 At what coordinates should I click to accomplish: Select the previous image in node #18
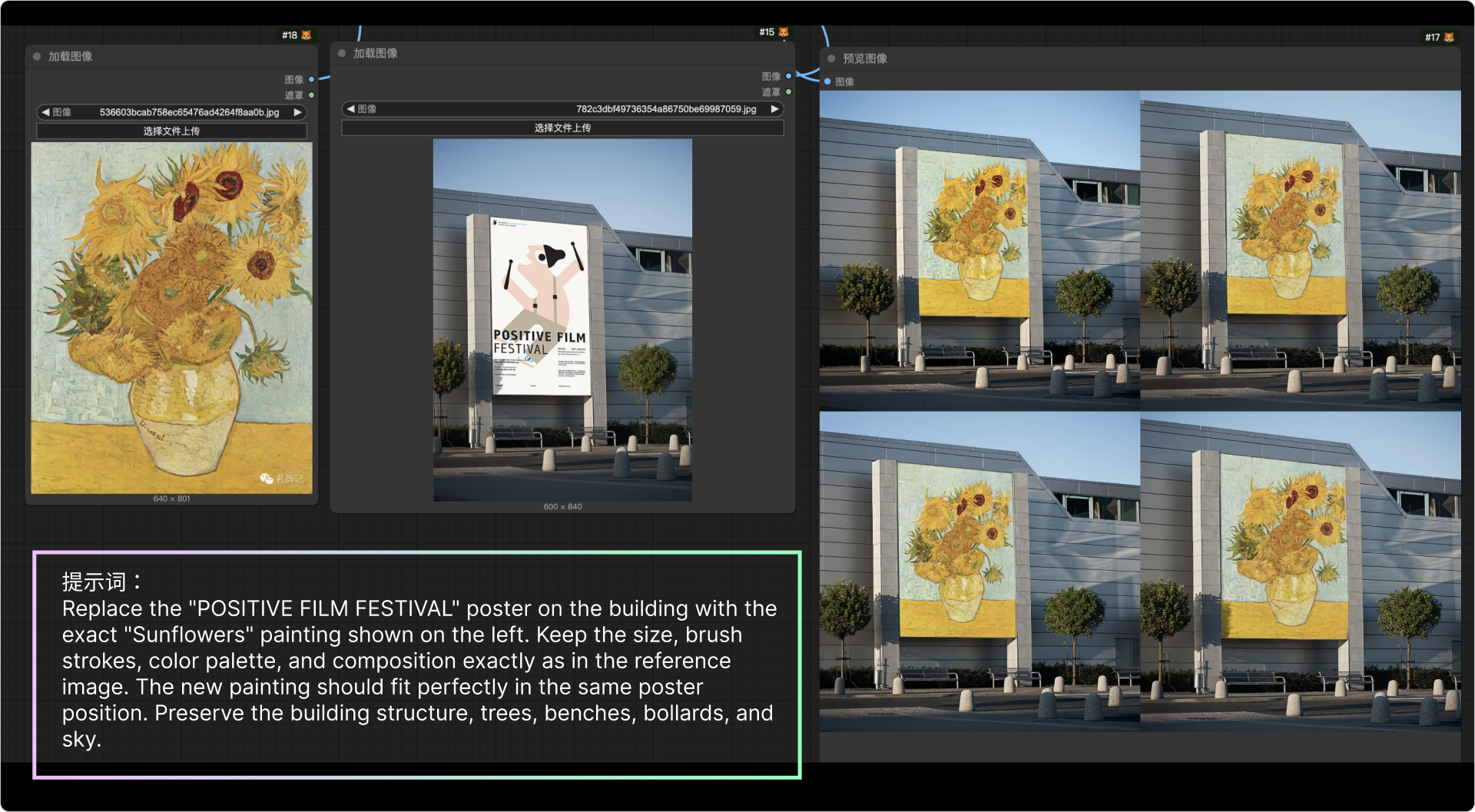click(45, 112)
